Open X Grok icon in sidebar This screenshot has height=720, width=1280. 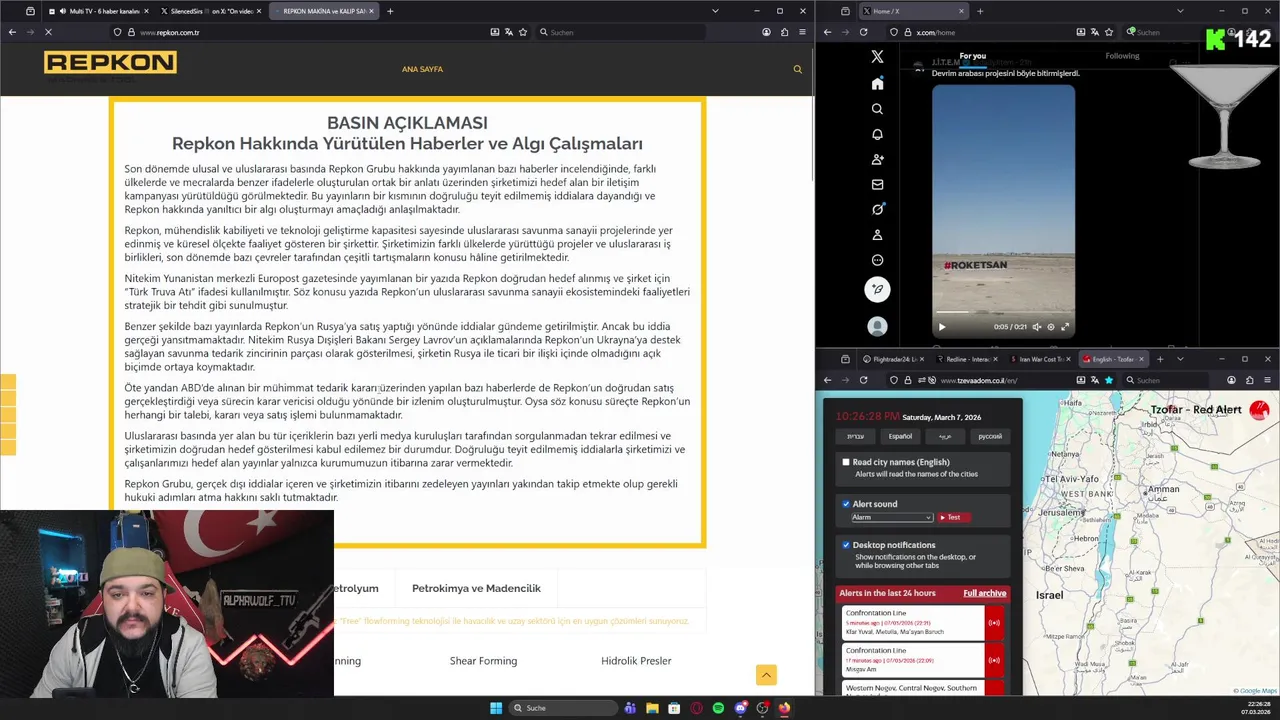[877, 210]
